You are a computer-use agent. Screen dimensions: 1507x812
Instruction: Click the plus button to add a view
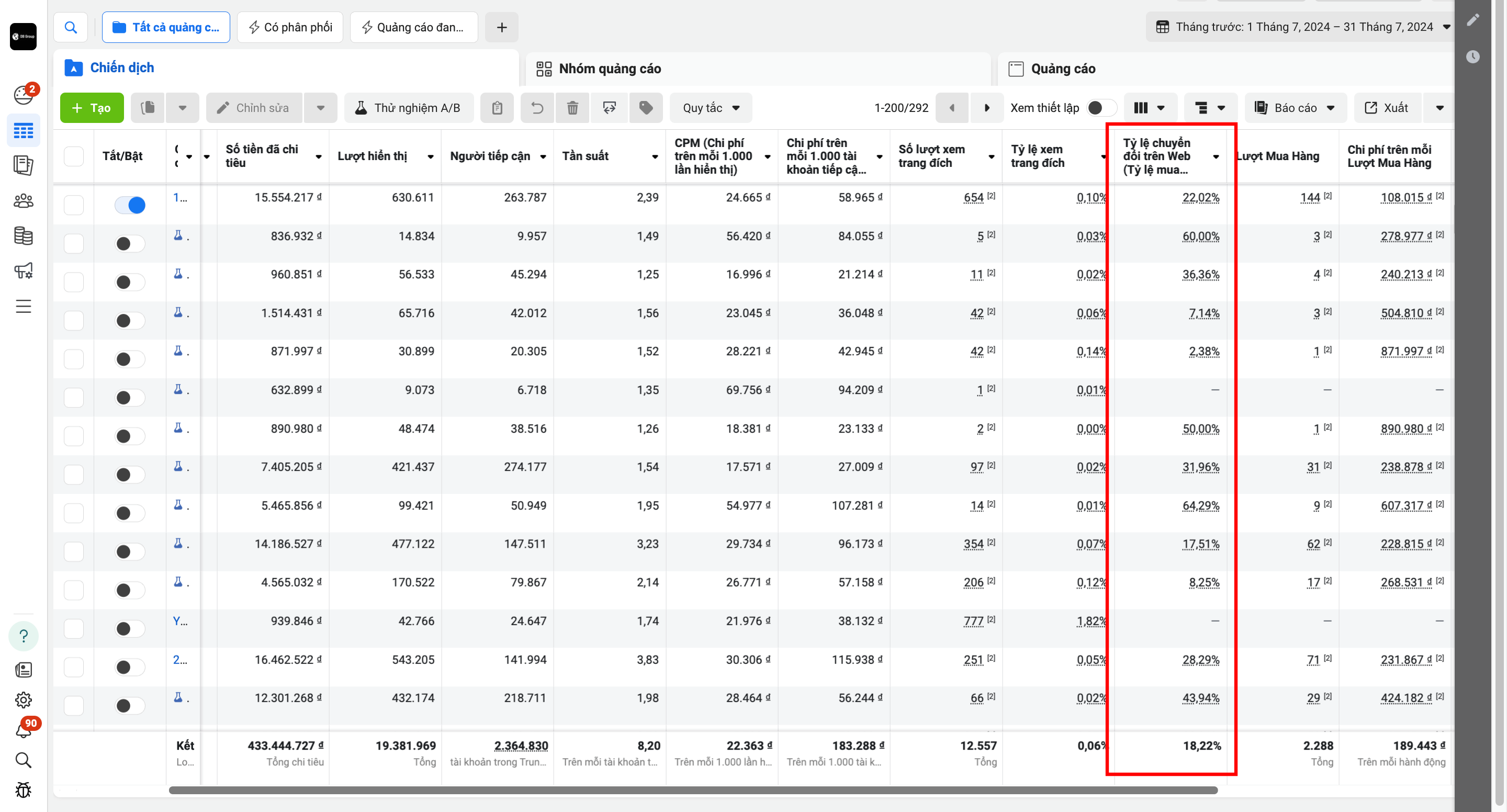(x=502, y=27)
